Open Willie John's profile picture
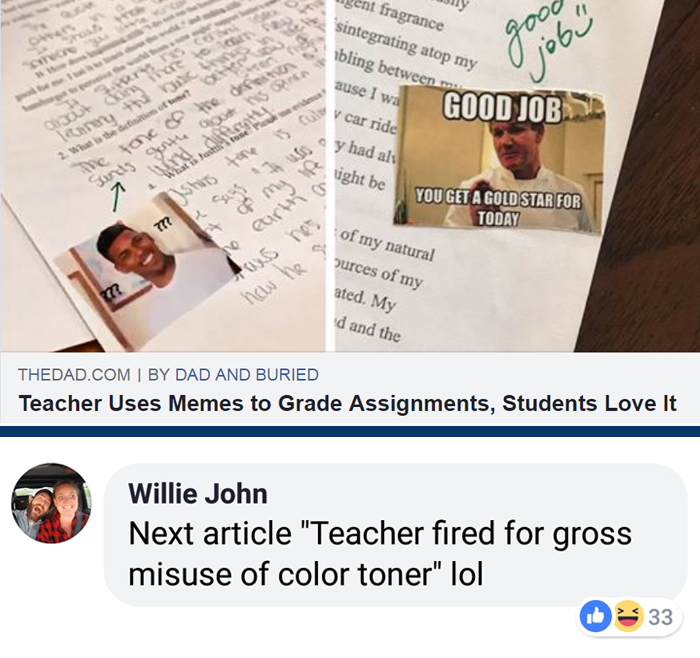Screen dimensions: 700x658 51,503
